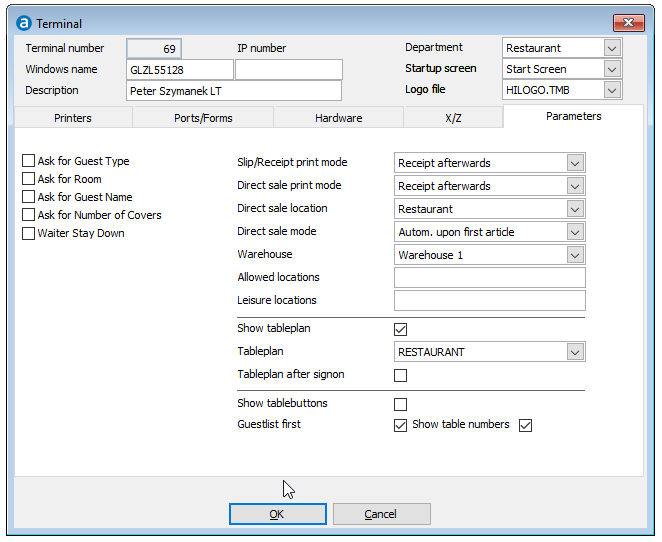The width and height of the screenshot is (662, 542).
Task: Enable Ask for Guest Type checkbox
Action: (28, 161)
